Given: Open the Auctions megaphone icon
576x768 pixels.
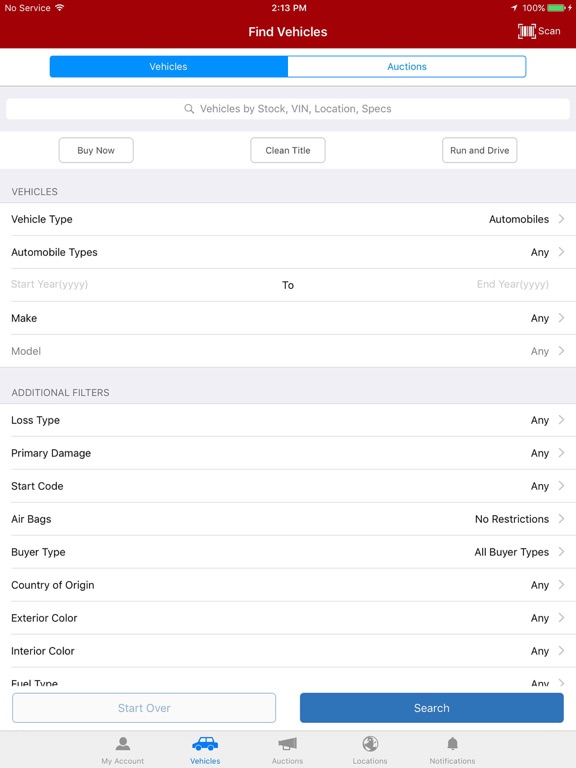Looking at the screenshot, I should click(288, 744).
